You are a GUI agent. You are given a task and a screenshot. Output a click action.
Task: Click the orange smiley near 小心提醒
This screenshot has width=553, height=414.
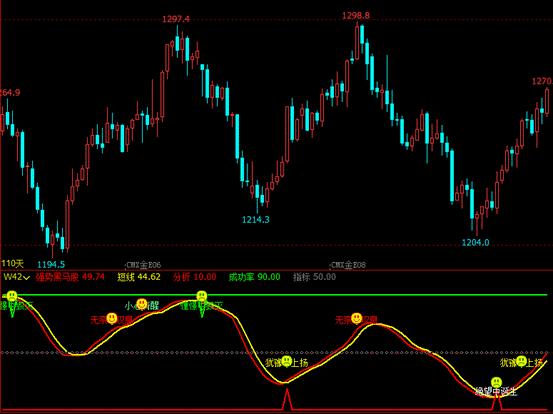[x=142, y=304]
